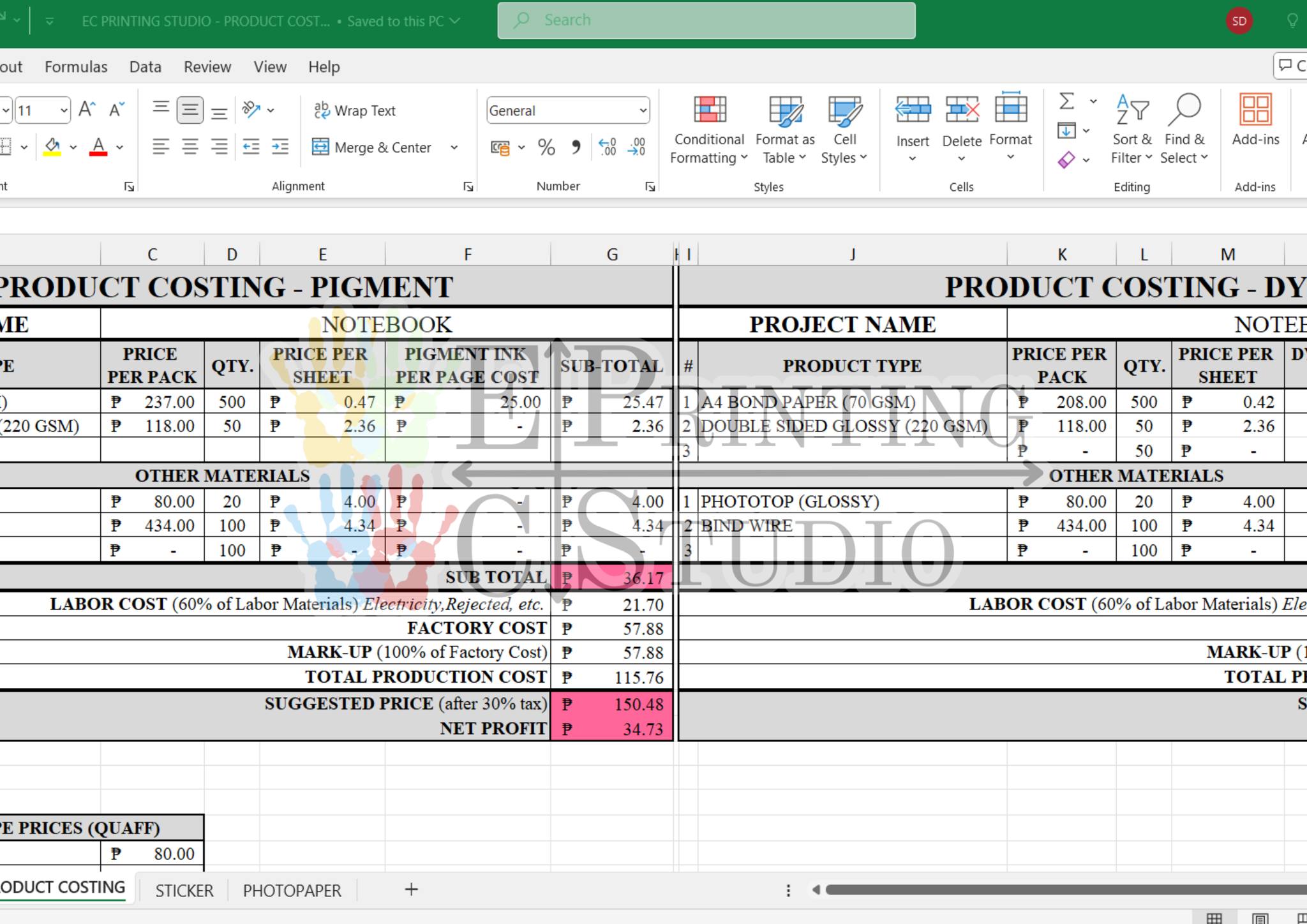Align text left in cell

[161, 147]
